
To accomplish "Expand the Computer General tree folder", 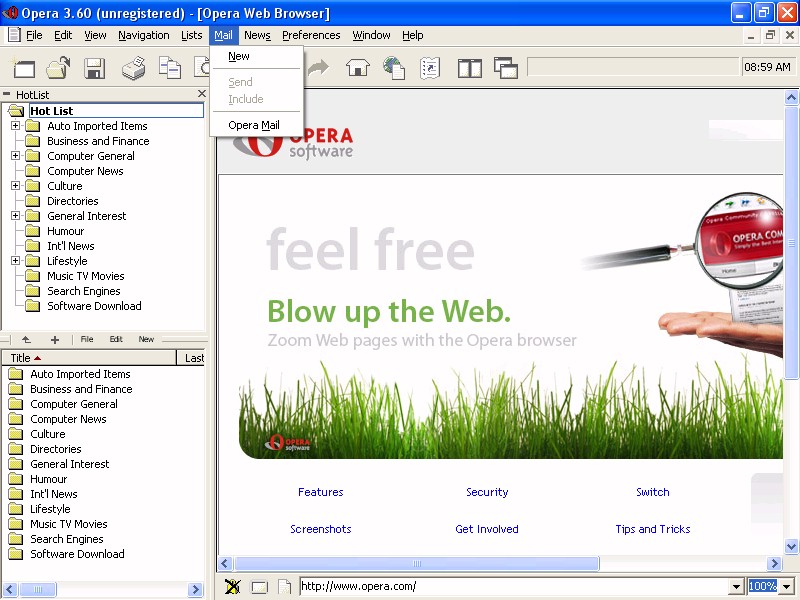I will coord(16,156).
